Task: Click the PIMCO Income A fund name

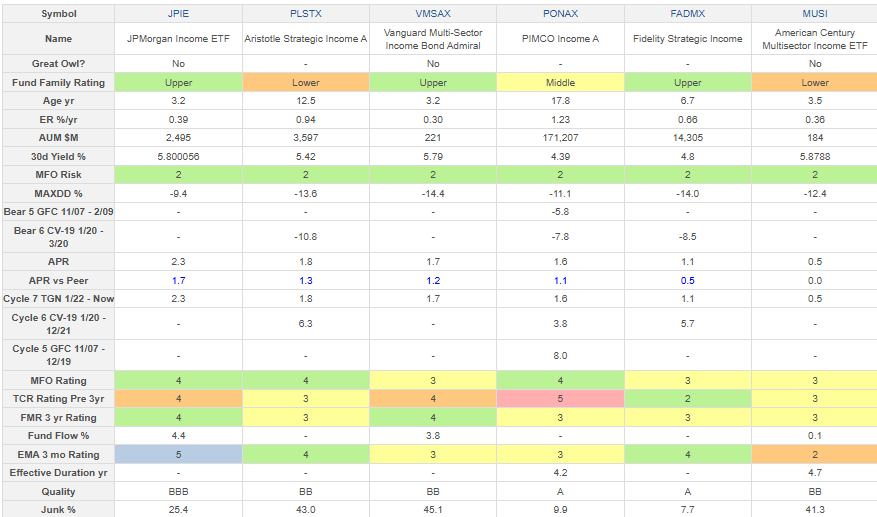Action: (559, 39)
